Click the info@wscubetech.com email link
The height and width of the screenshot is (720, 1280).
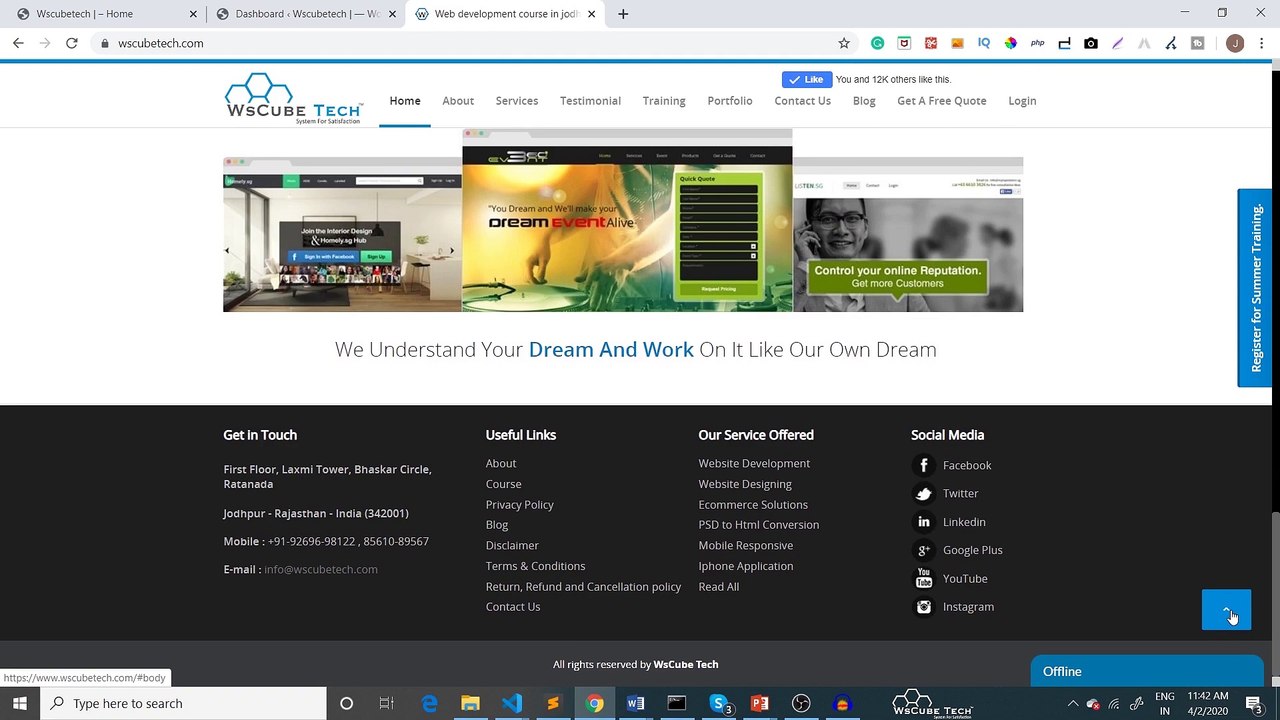(x=321, y=570)
